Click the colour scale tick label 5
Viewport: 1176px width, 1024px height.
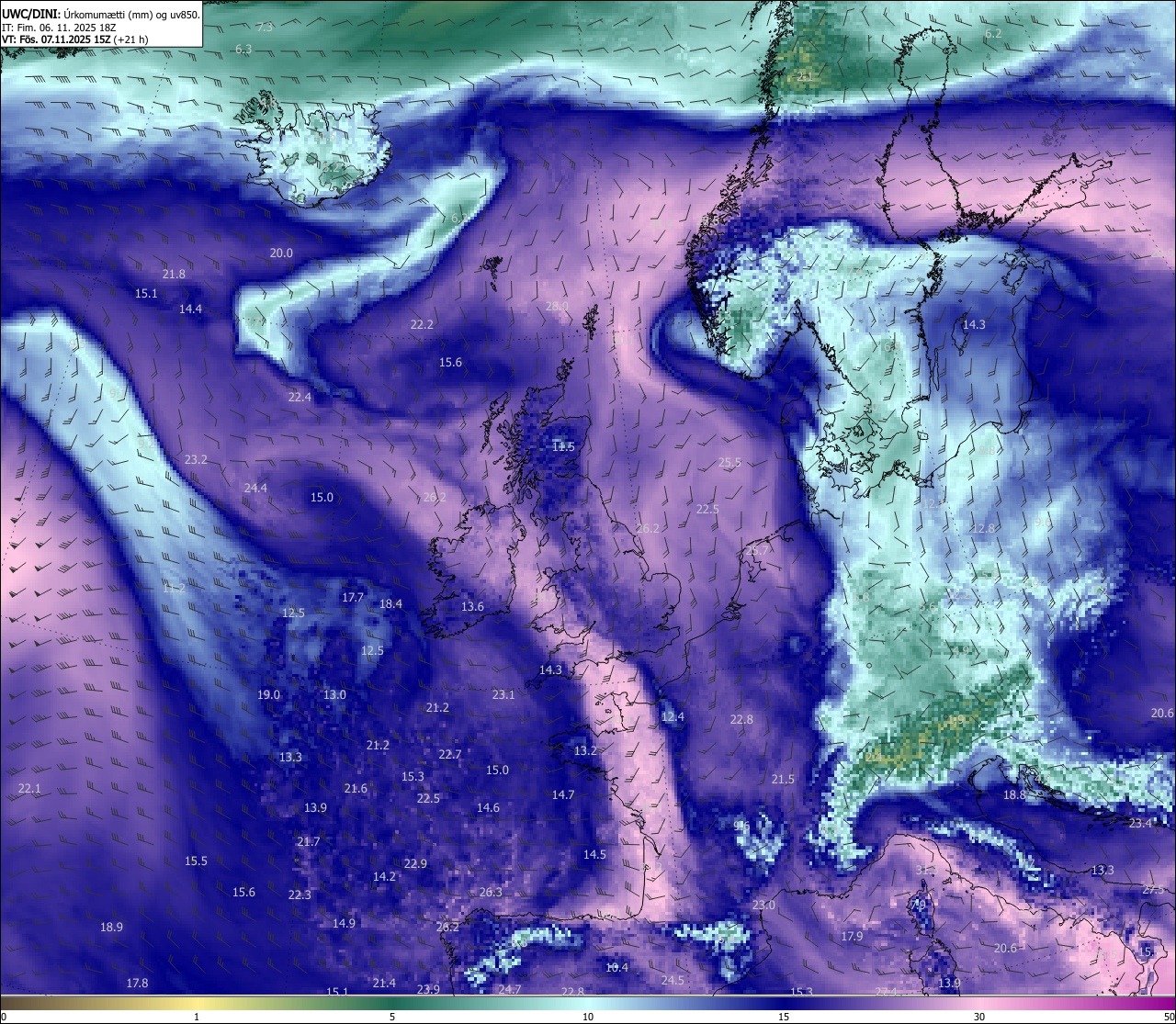click(392, 1017)
